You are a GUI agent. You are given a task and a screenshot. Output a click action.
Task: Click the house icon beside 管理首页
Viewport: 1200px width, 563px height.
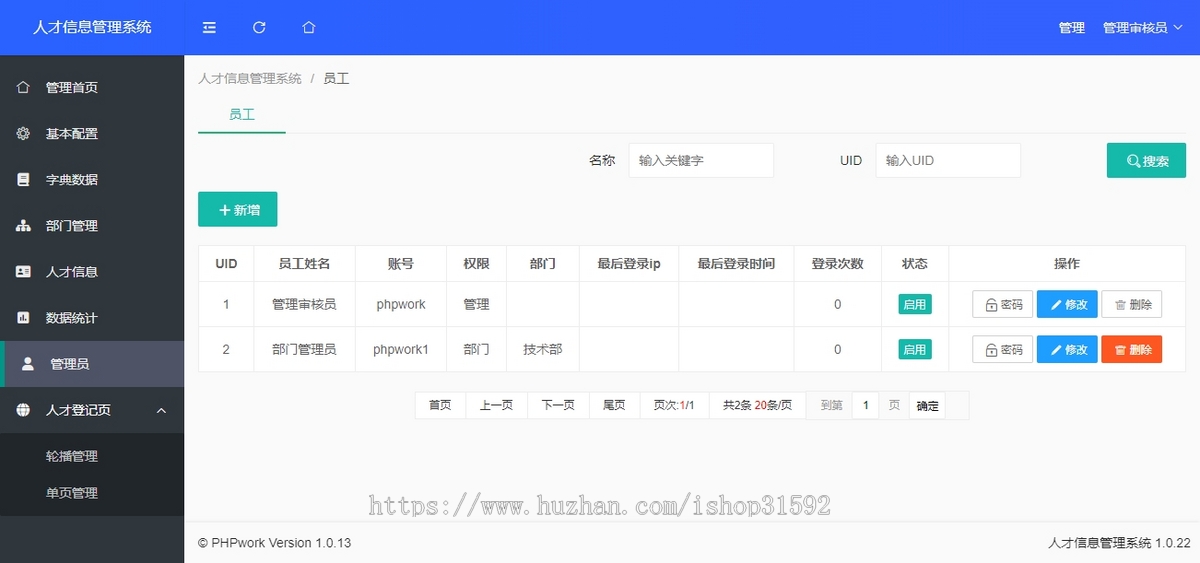tap(23, 87)
